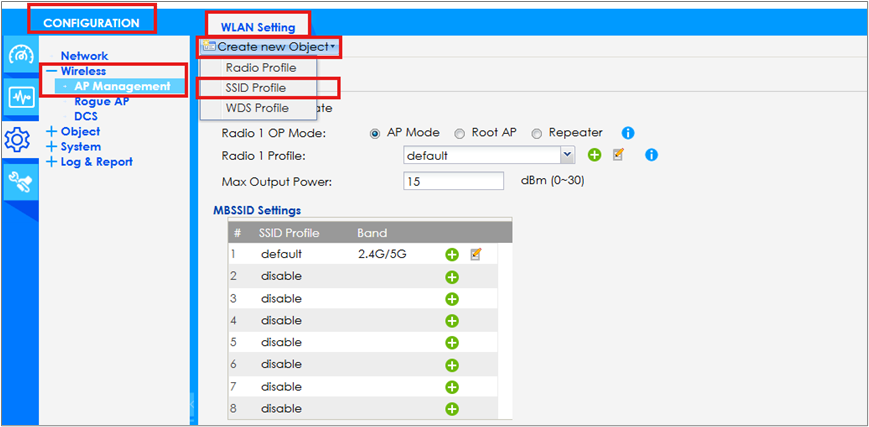Choose WDS Profile from the menu
Screen dimensions: 869x427
pos(257,108)
